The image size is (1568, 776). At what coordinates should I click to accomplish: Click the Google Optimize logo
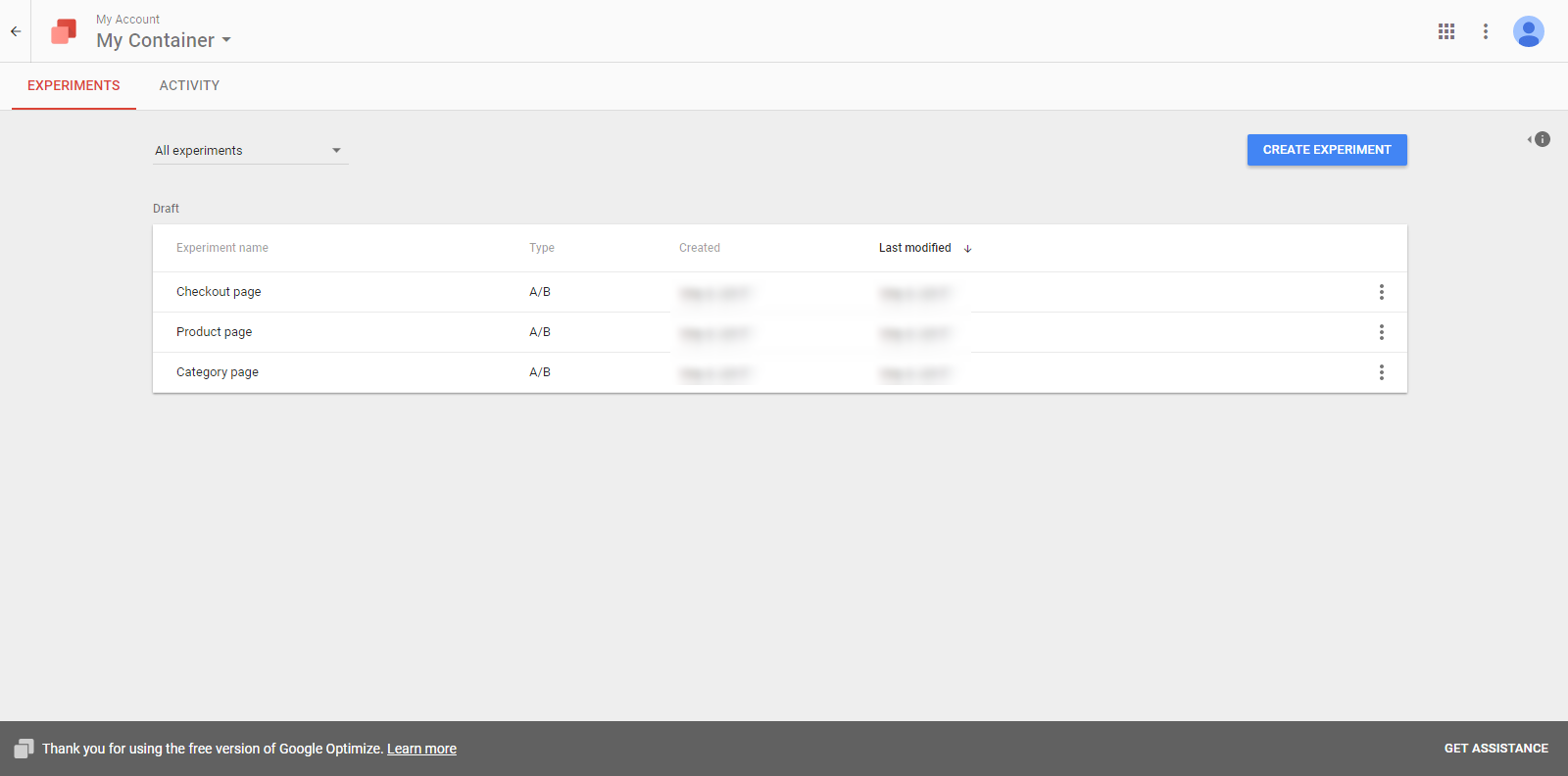[x=64, y=31]
